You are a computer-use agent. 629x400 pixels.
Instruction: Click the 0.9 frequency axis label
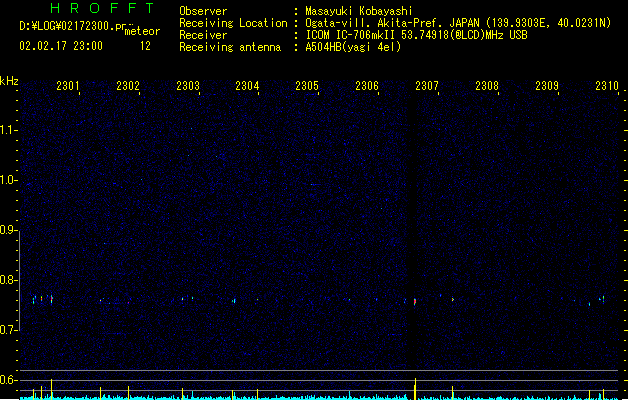pyautogui.click(x=8, y=230)
